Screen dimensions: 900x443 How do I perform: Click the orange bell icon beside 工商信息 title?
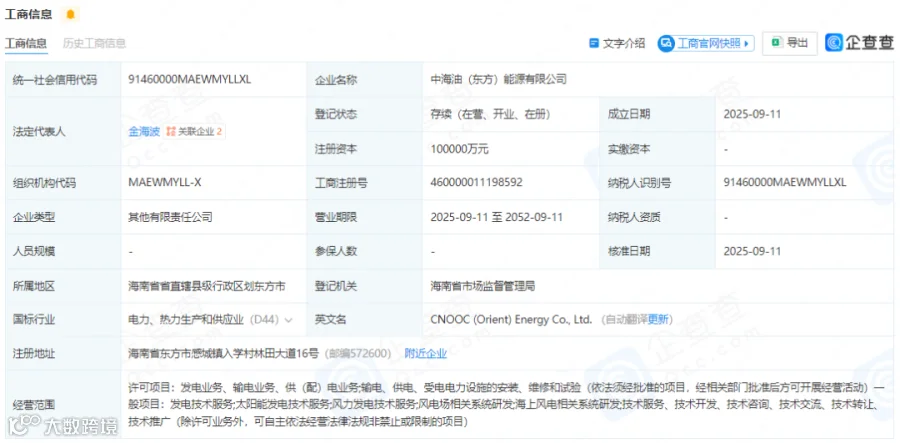coord(71,14)
